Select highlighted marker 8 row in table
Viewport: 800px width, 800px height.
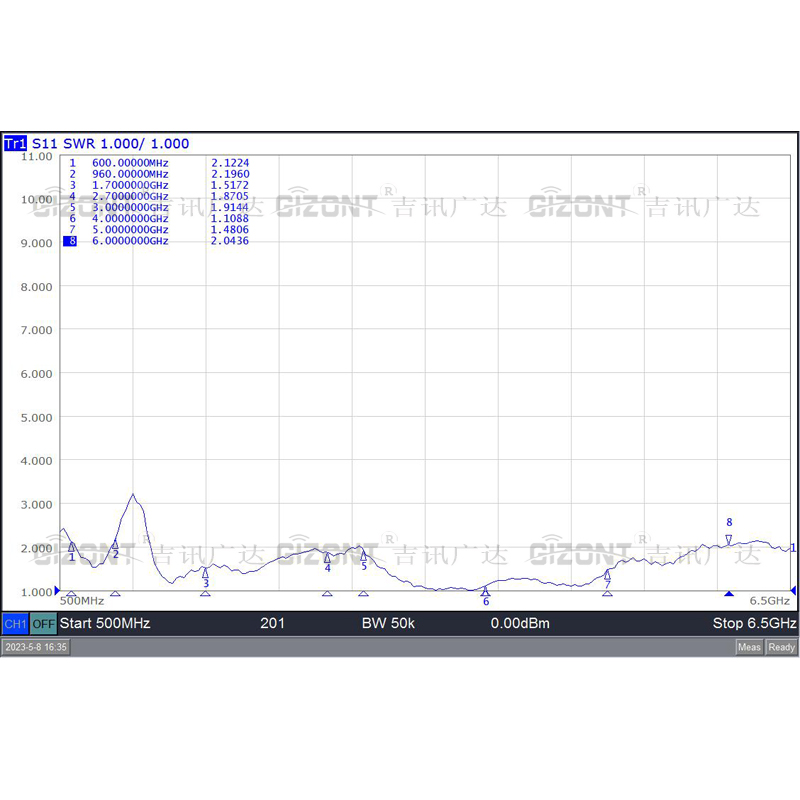pyautogui.click(x=156, y=241)
